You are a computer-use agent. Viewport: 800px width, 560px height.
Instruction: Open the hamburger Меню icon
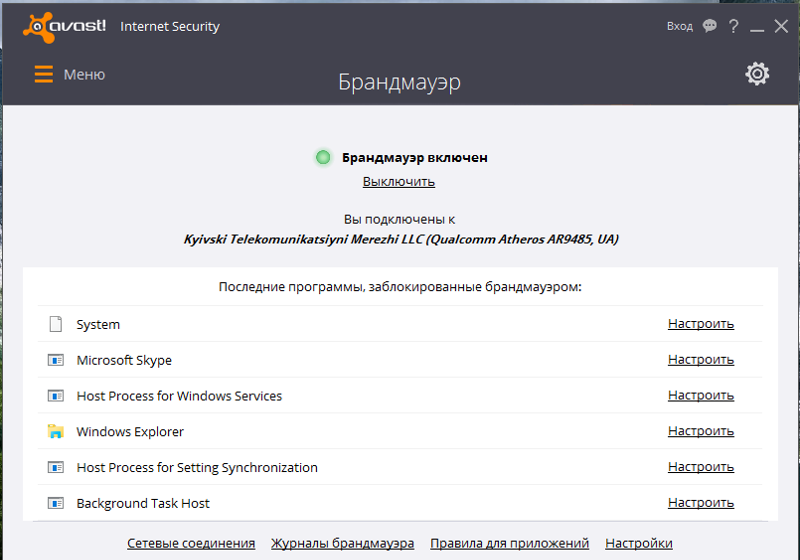[44, 74]
